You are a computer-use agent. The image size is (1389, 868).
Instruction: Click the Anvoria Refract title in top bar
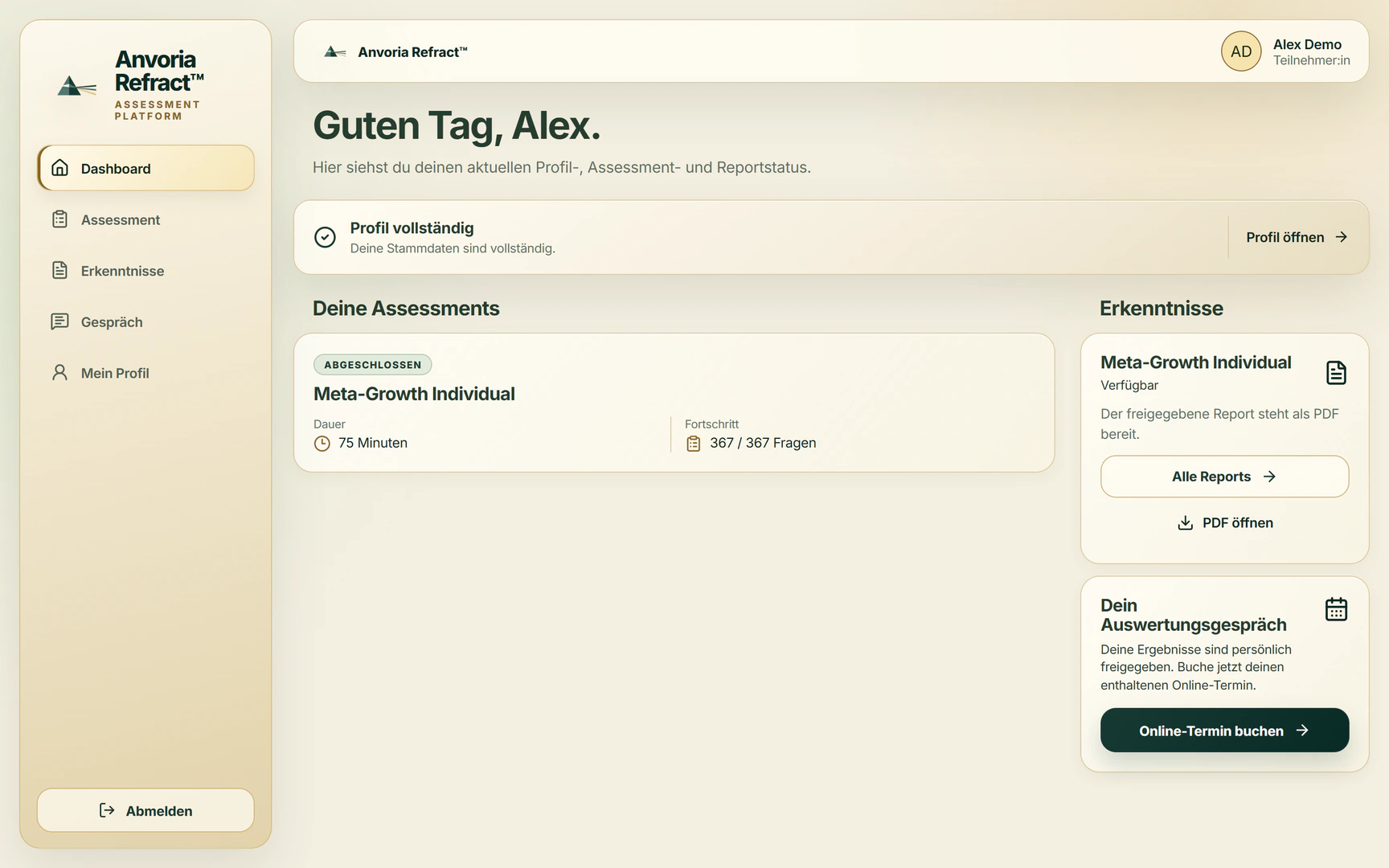pyautogui.click(x=412, y=52)
